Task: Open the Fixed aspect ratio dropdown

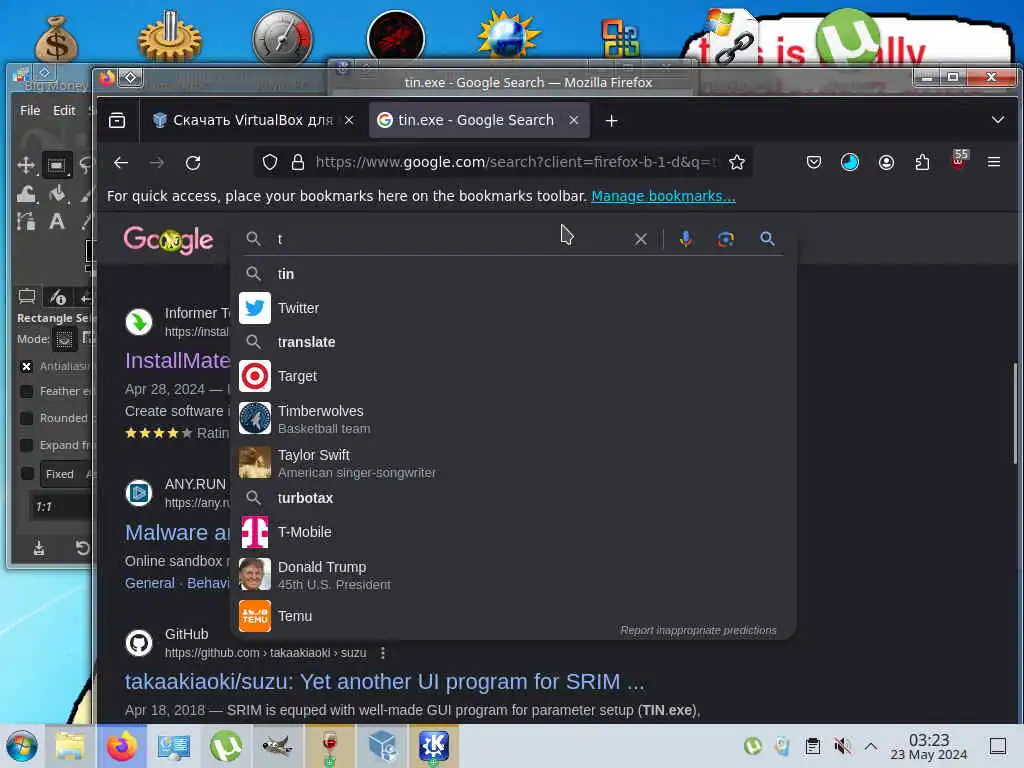Action: click(x=67, y=474)
